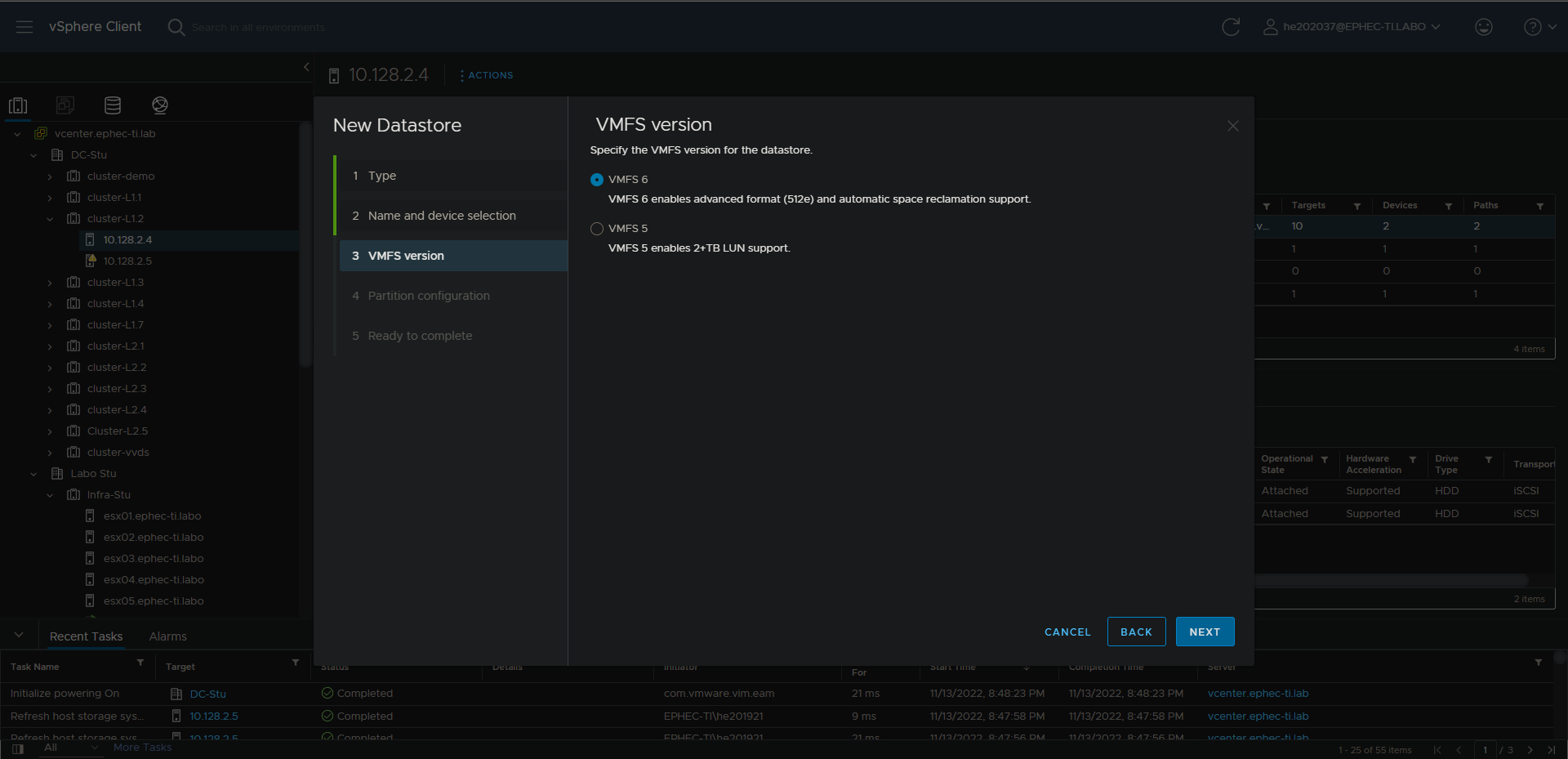Select Cluster-L2.5 in the inventory tree
The width and height of the screenshot is (1568, 759).
click(x=118, y=431)
